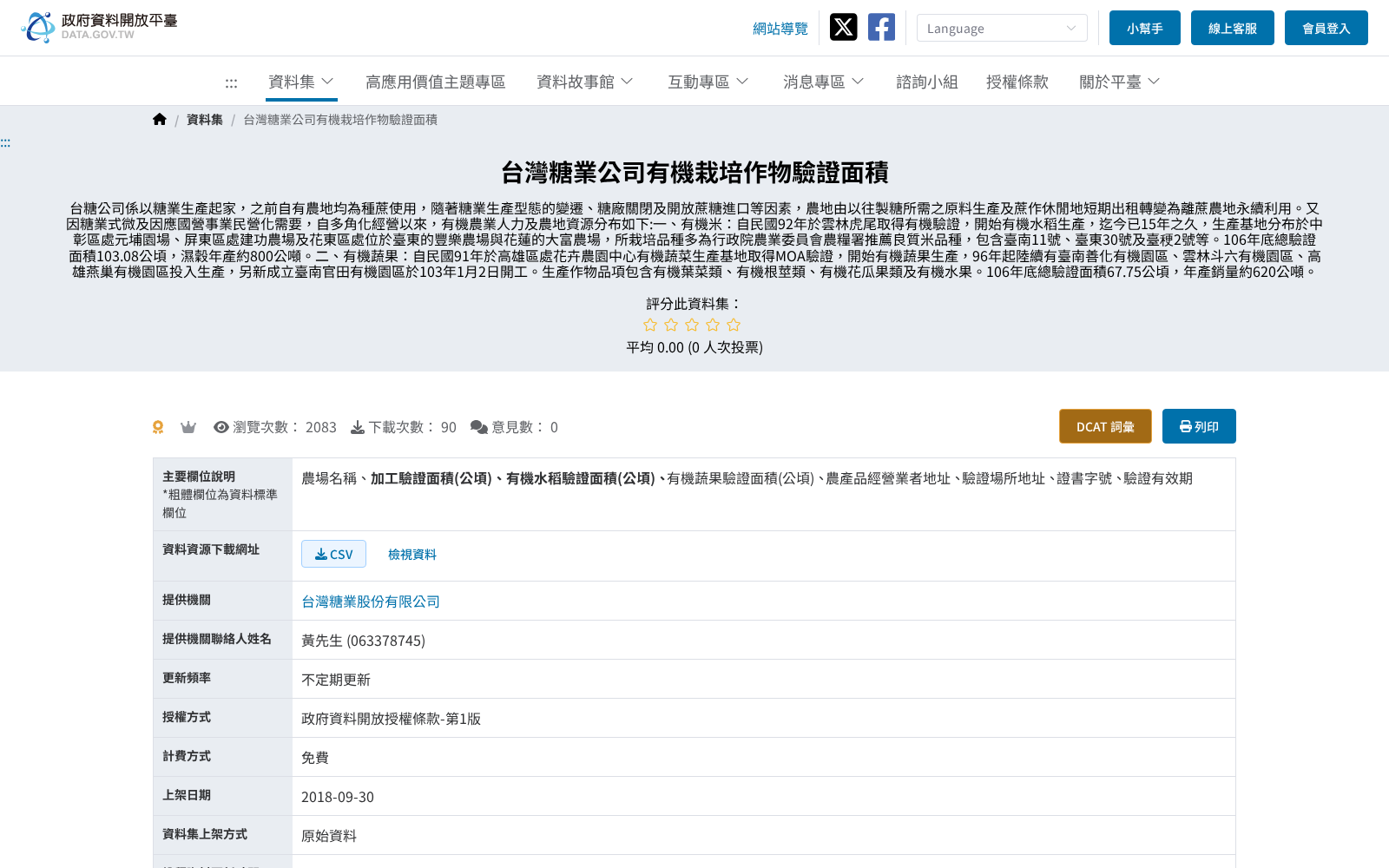Click the 提供機關聯絡人姓名 row label
This screenshot has height=868, width=1389.
pyautogui.click(x=217, y=639)
